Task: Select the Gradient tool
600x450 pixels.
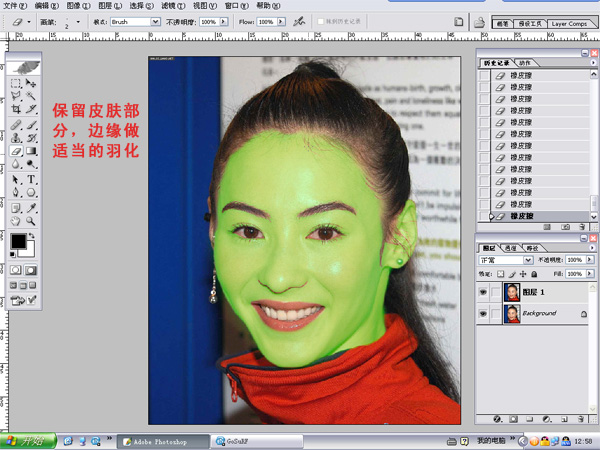Action: [31, 151]
